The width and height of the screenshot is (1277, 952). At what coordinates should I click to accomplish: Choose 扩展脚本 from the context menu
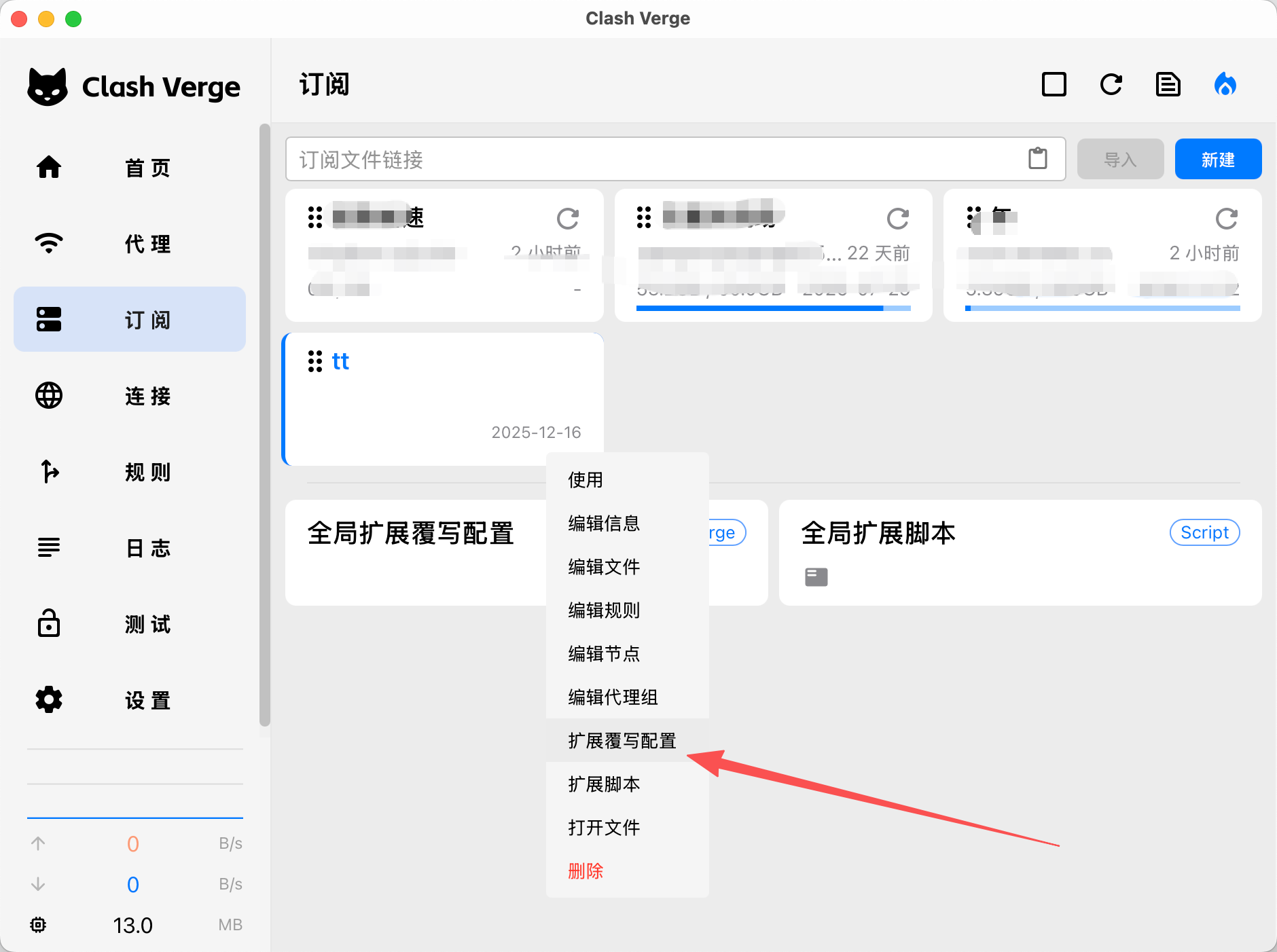pyautogui.click(x=604, y=784)
